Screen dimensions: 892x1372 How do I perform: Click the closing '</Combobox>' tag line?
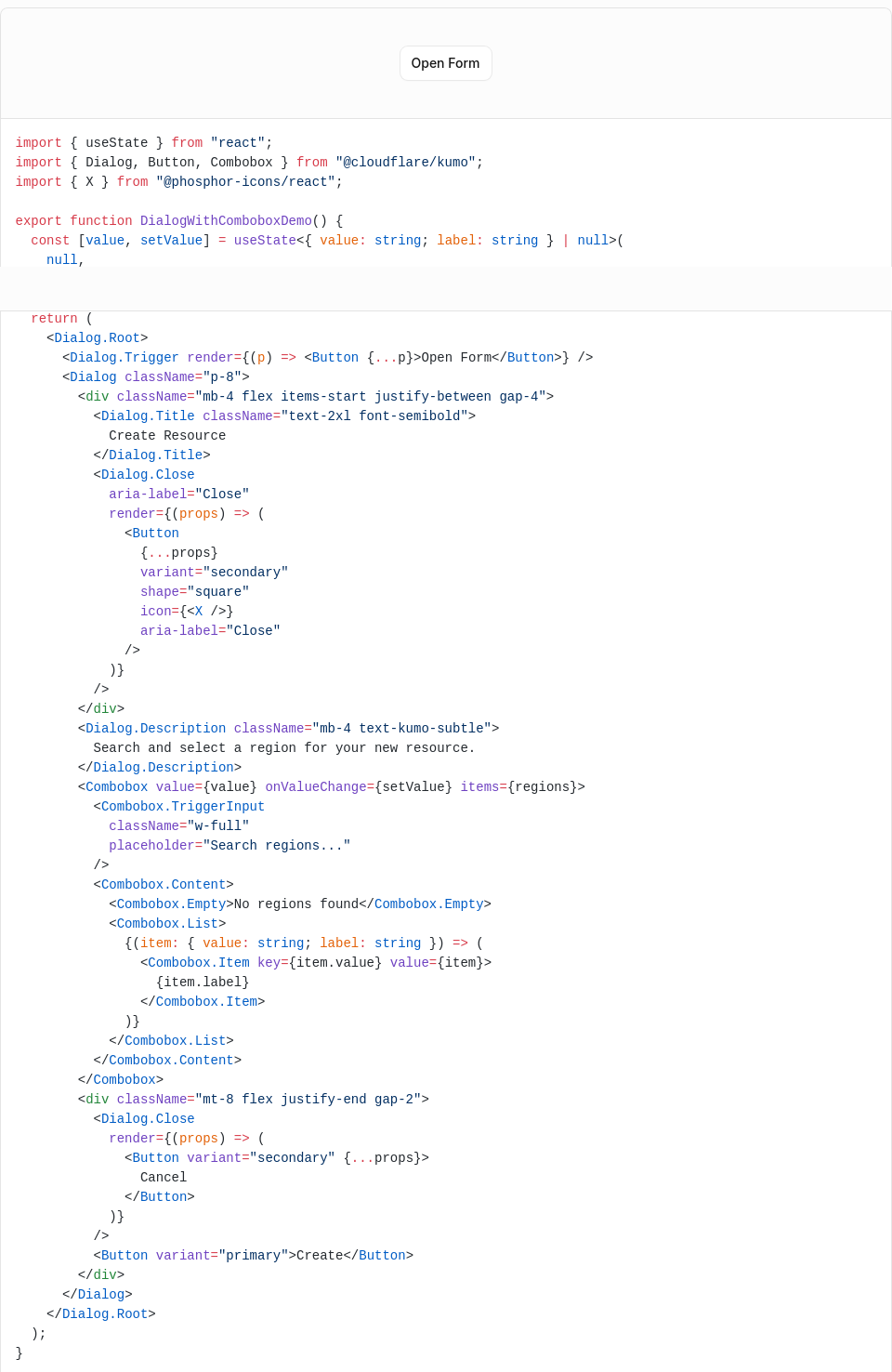coord(121,1079)
